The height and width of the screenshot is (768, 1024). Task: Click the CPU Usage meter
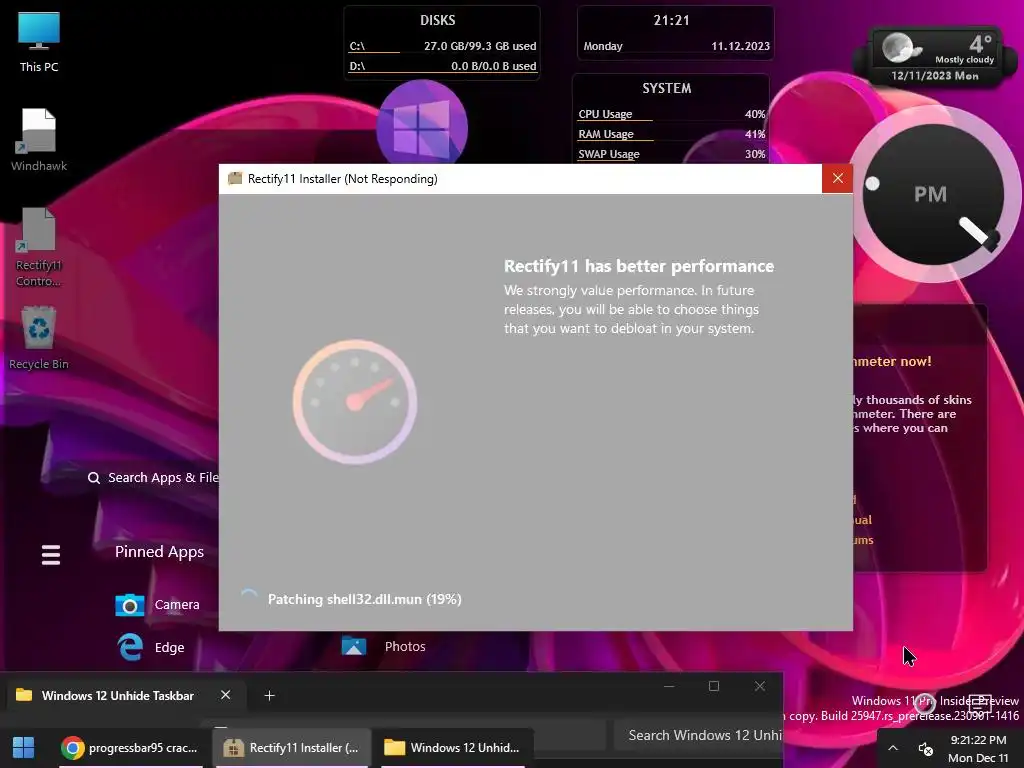pos(671,114)
